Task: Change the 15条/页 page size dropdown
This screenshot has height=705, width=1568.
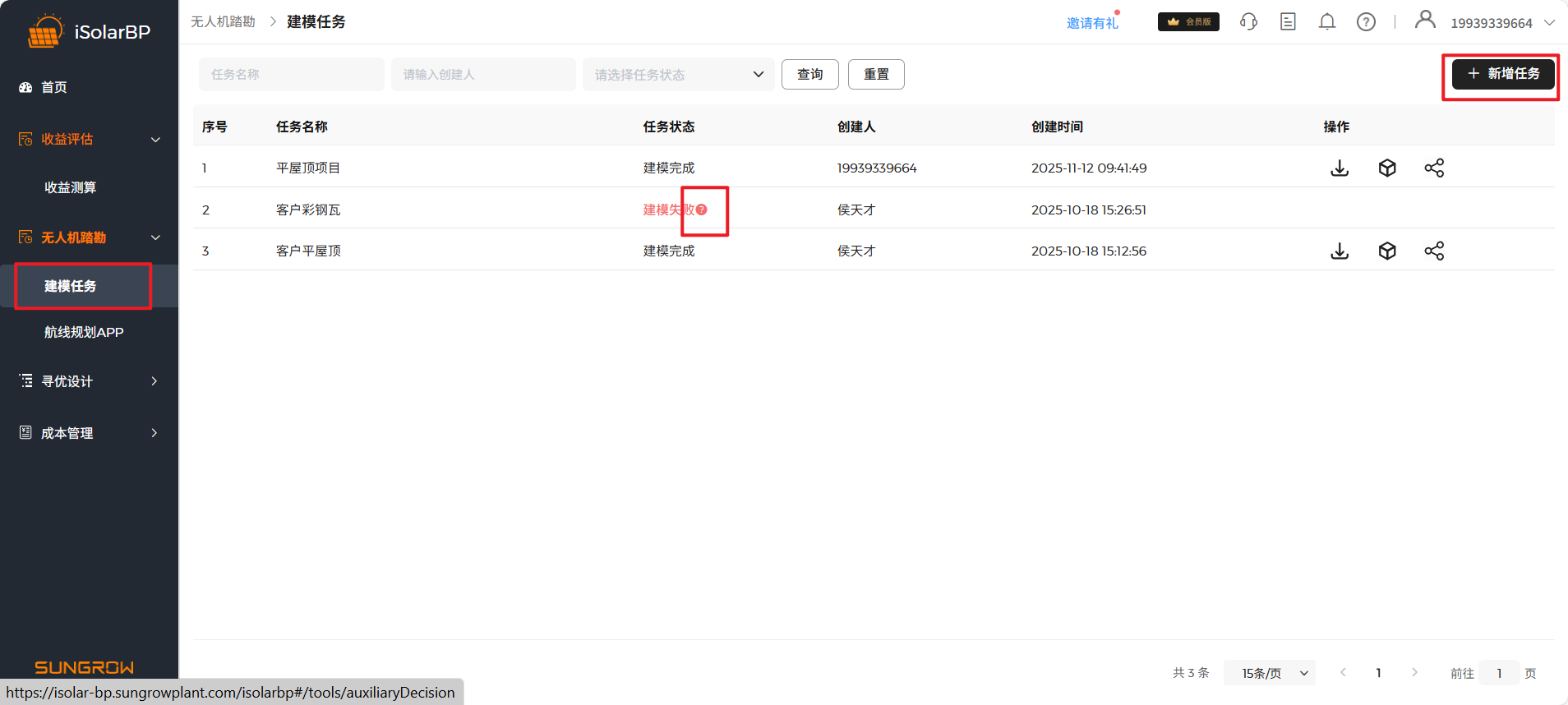Action: coord(1270,673)
